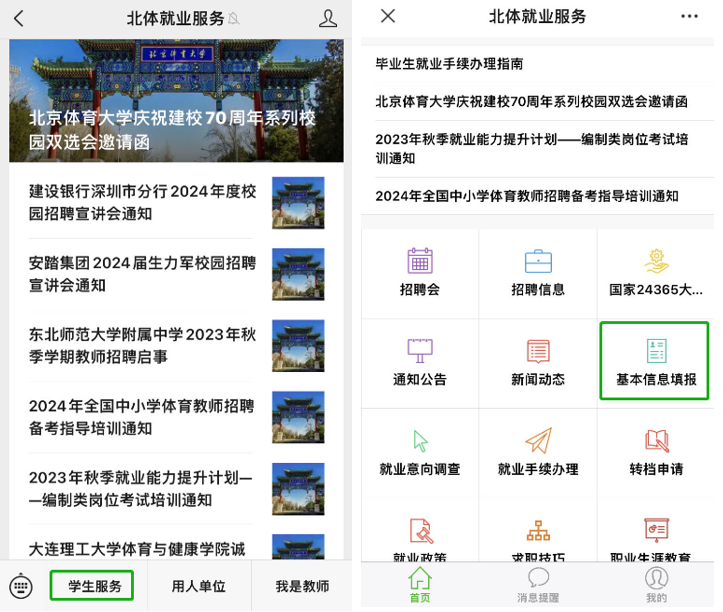723x612 pixels.
Task: Tap the back arrow in left header
Action: pos(19,18)
